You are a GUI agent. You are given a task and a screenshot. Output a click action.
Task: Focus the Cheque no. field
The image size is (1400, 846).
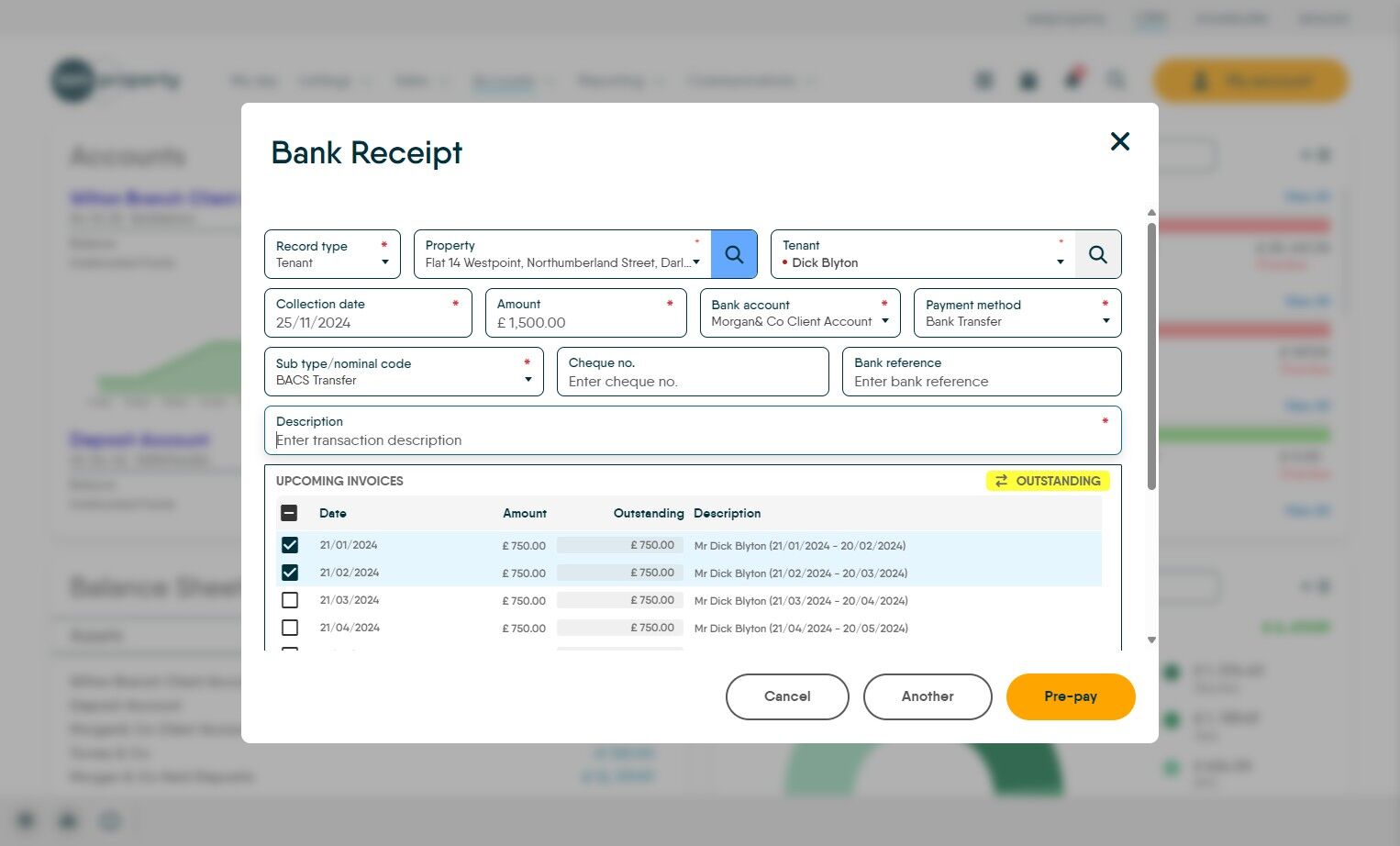pos(693,372)
